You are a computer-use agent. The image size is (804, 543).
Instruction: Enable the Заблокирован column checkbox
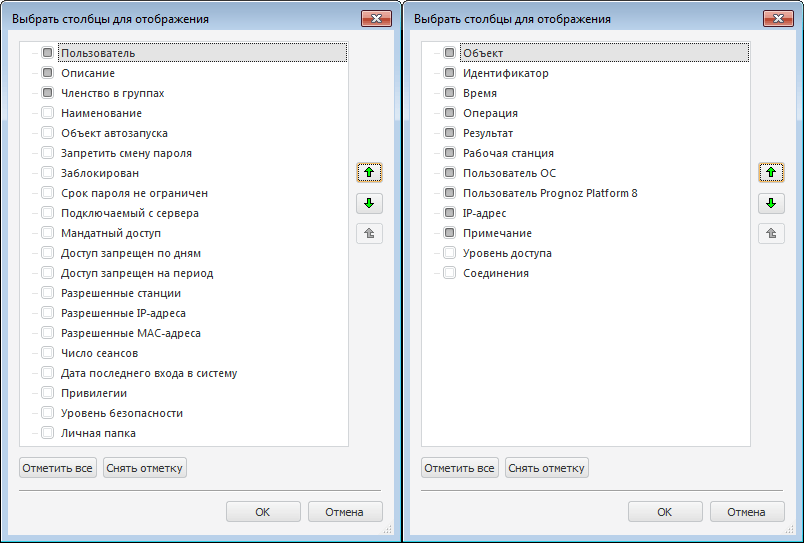click(47, 173)
